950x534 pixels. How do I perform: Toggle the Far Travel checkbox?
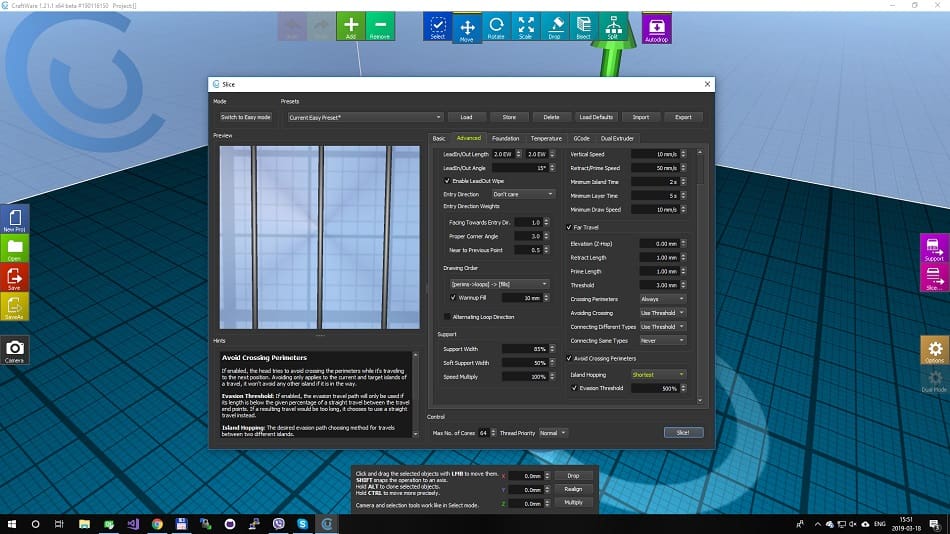pyautogui.click(x=569, y=227)
